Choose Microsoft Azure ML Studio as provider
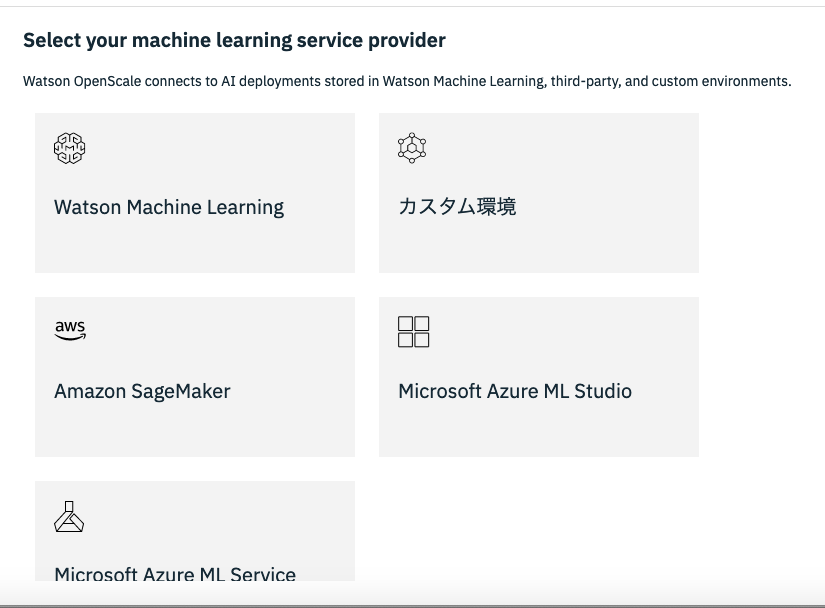825x608 pixels. [x=539, y=376]
